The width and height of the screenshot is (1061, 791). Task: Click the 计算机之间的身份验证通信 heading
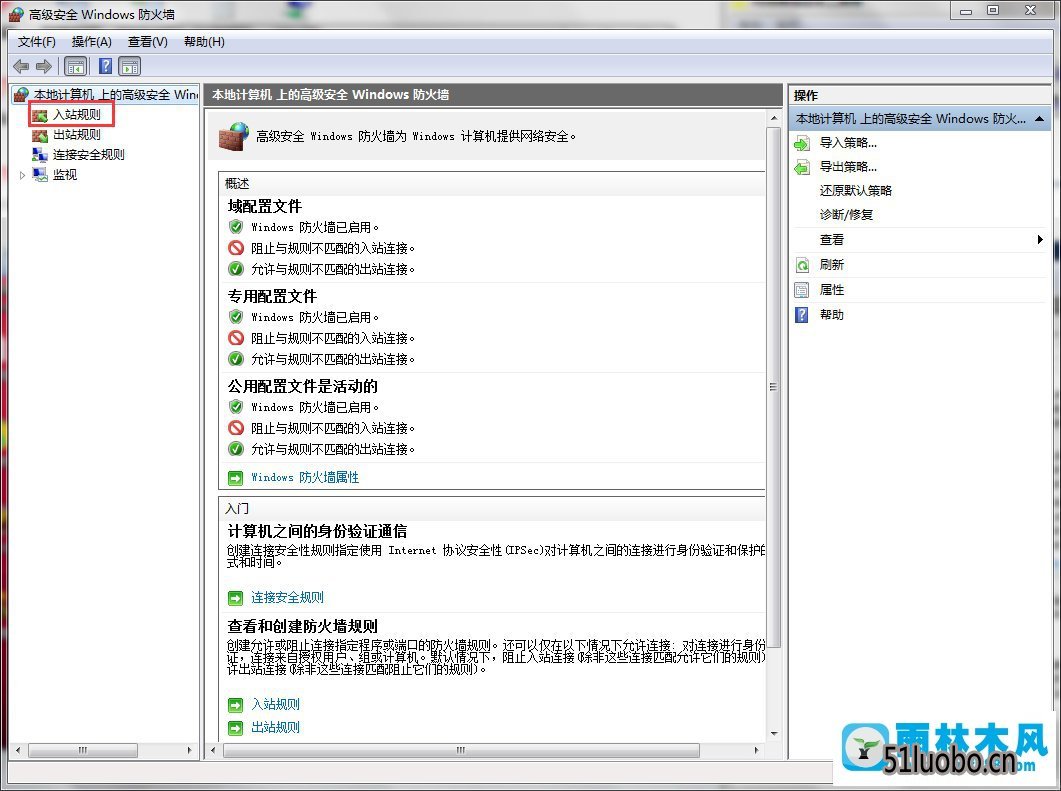[x=317, y=531]
